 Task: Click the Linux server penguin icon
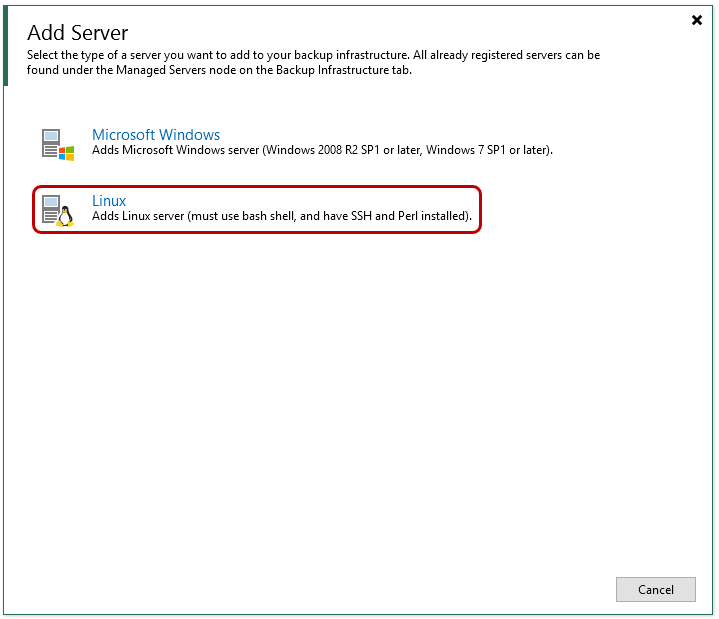click(x=58, y=210)
